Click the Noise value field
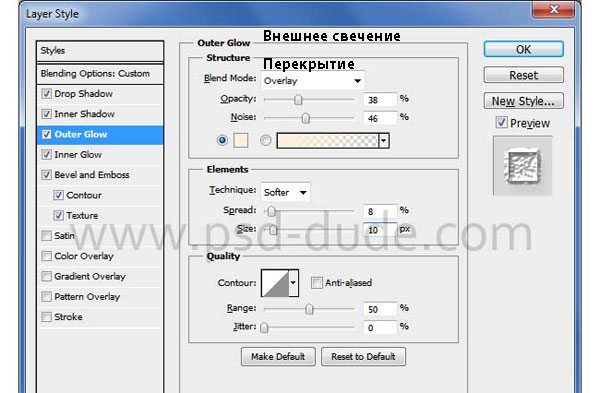 pyautogui.click(x=380, y=118)
